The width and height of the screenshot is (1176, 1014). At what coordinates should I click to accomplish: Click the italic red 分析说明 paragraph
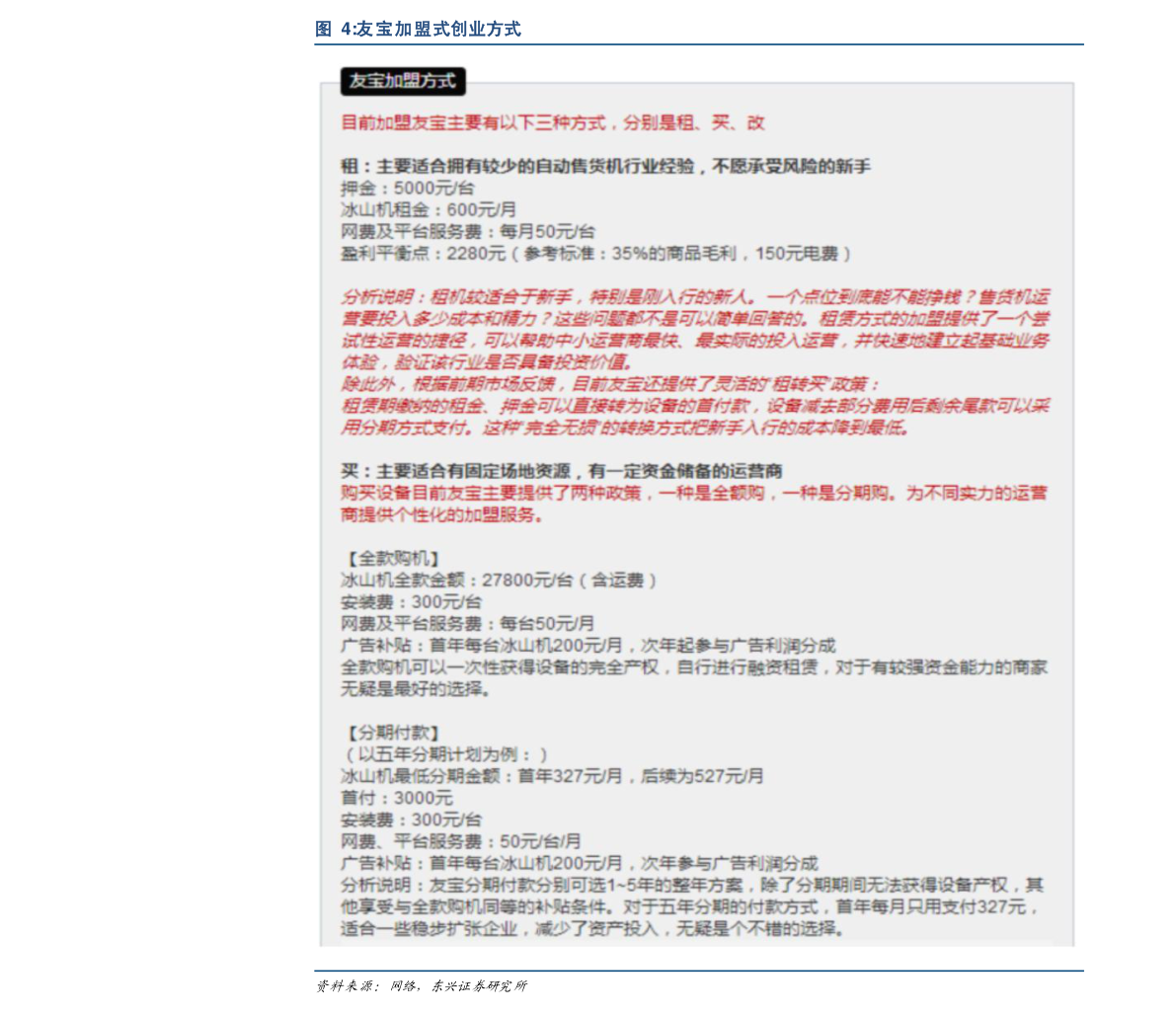(694, 330)
